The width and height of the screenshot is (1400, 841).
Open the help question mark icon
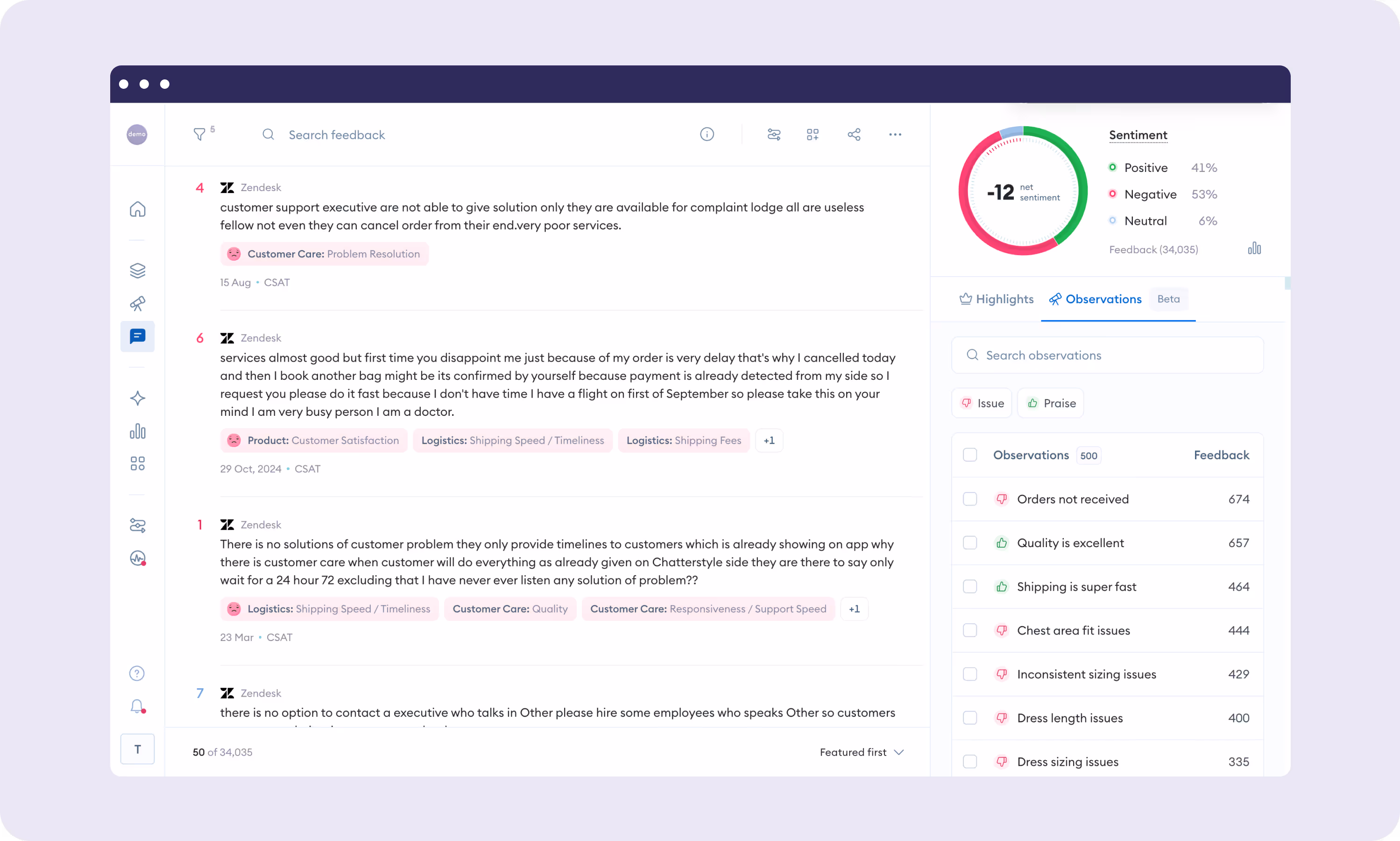137,673
